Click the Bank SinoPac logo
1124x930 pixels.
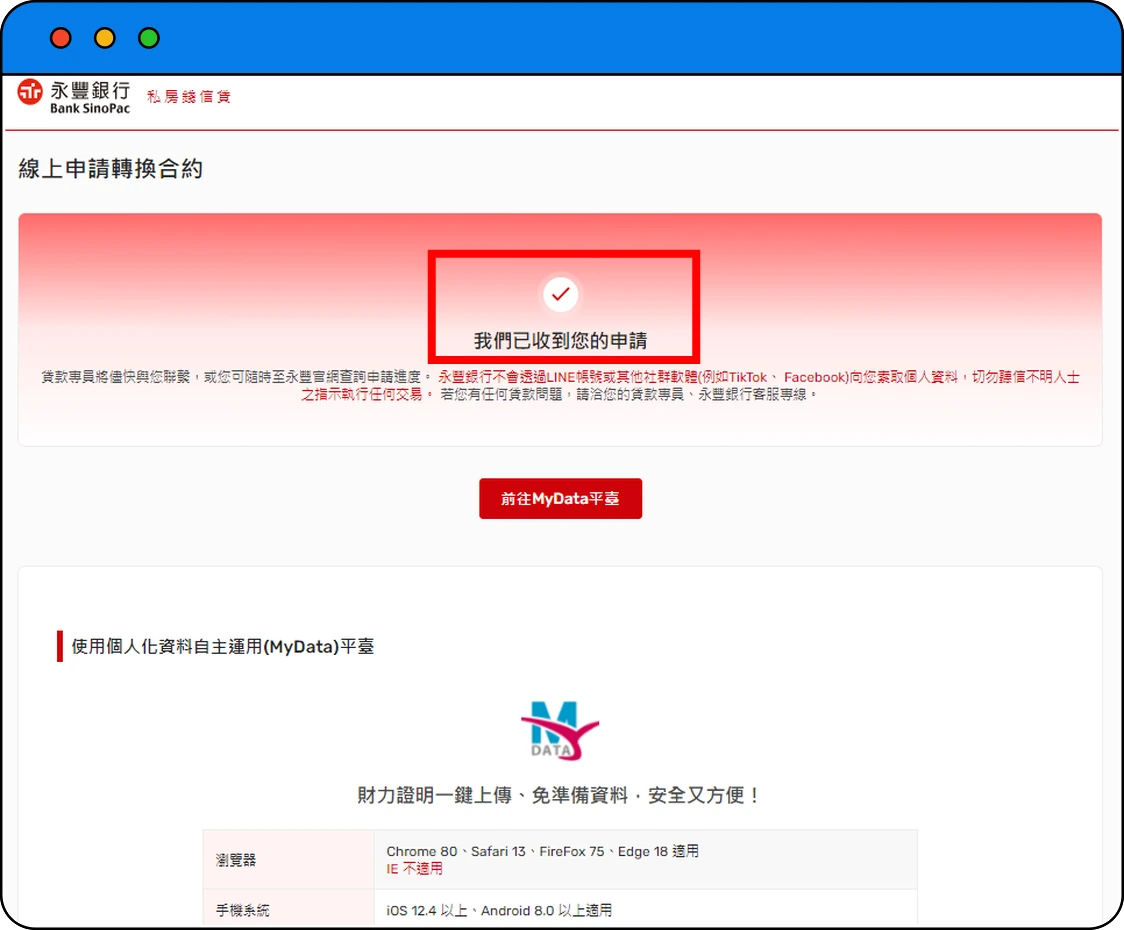pyautogui.click(x=74, y=97)
